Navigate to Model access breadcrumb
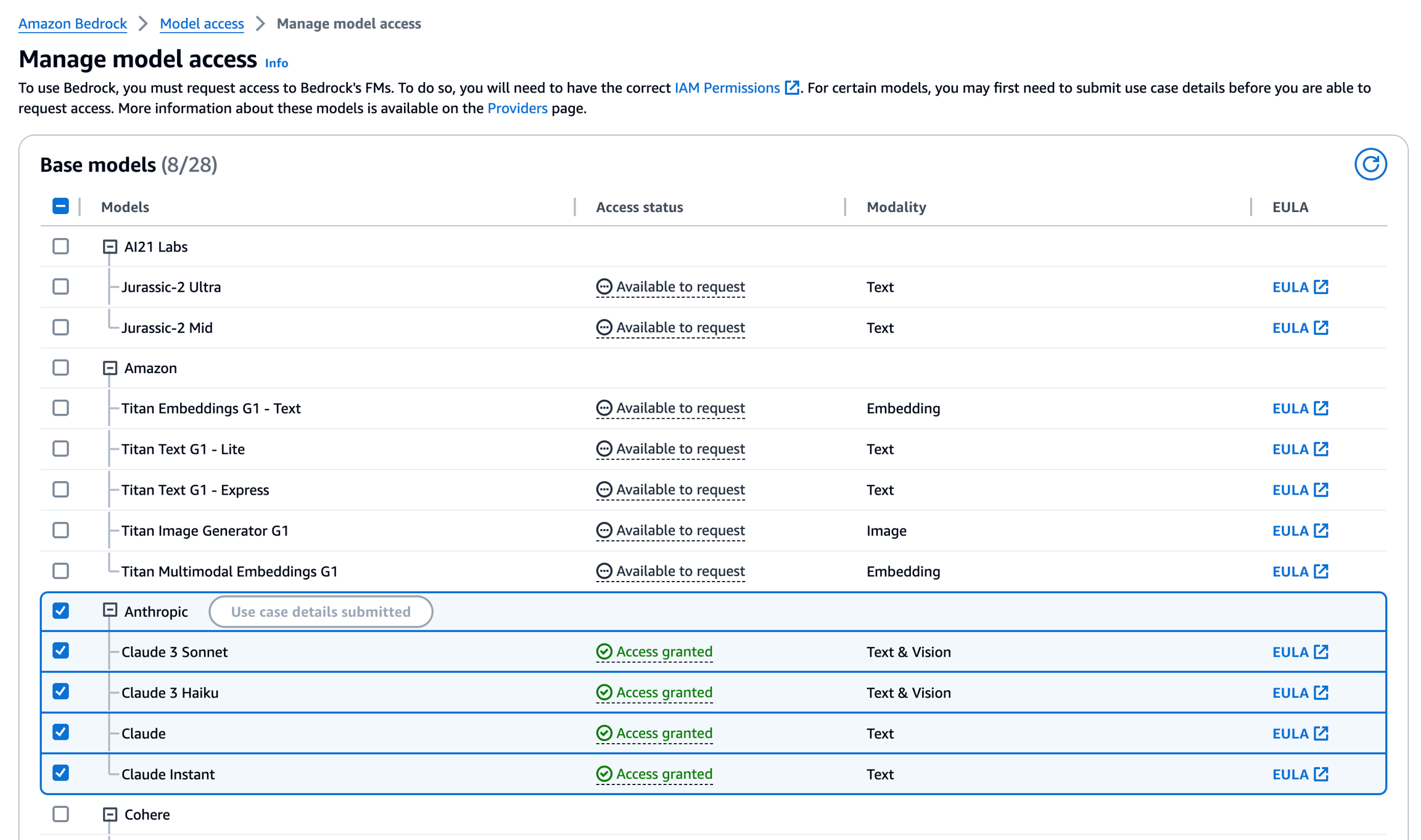1421x840 pixels. click(201, 23)
